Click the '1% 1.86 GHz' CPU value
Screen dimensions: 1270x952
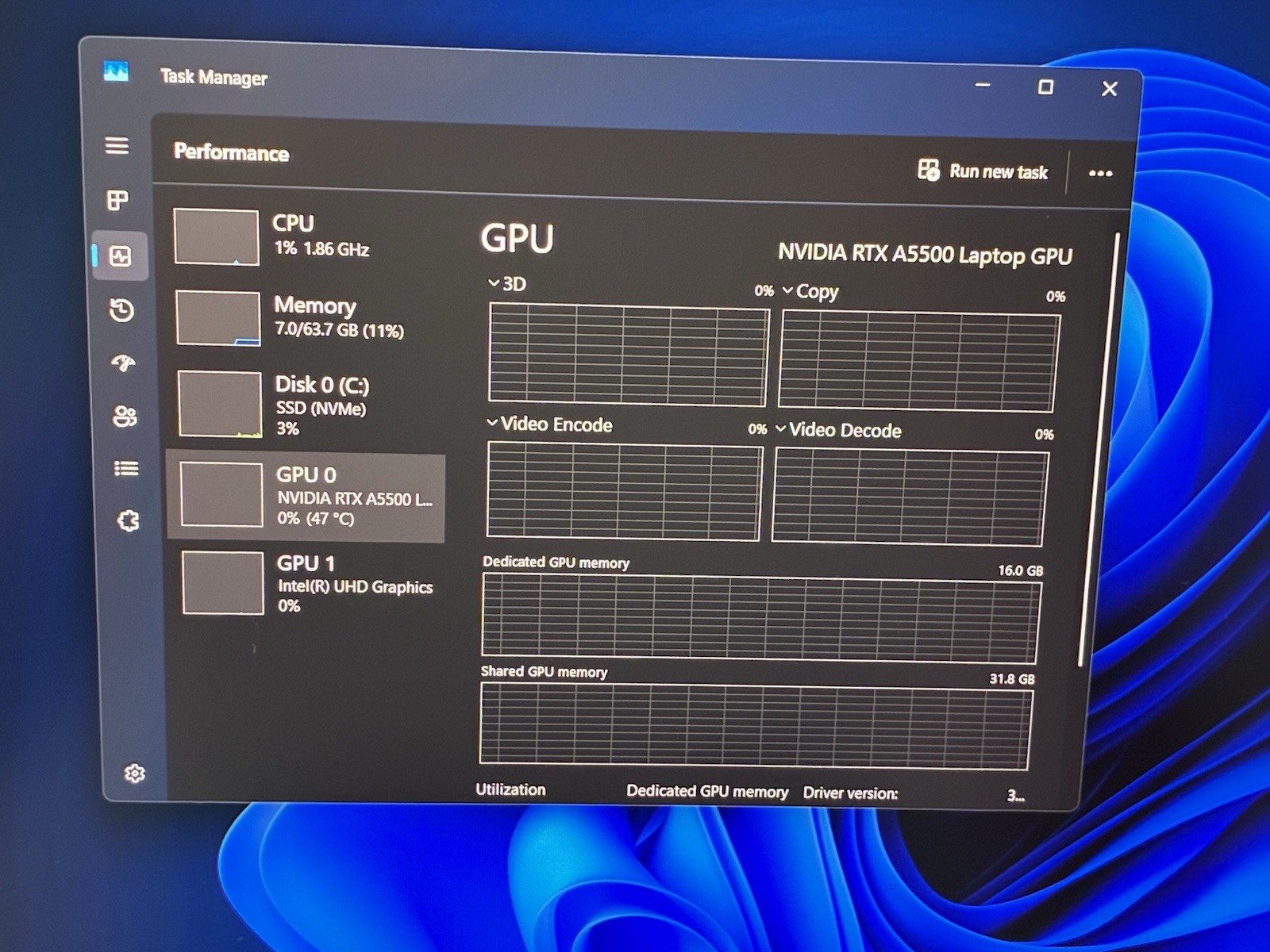[321, 248]
